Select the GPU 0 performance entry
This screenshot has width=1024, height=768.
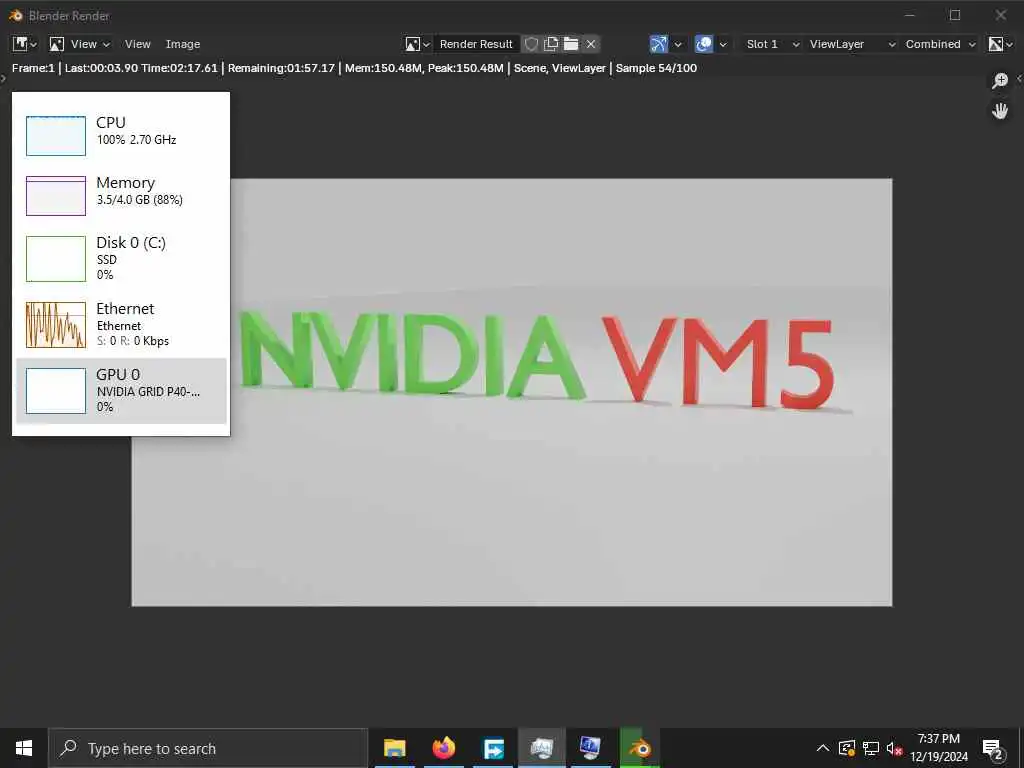pyautogui.click(x=121, y=391)
